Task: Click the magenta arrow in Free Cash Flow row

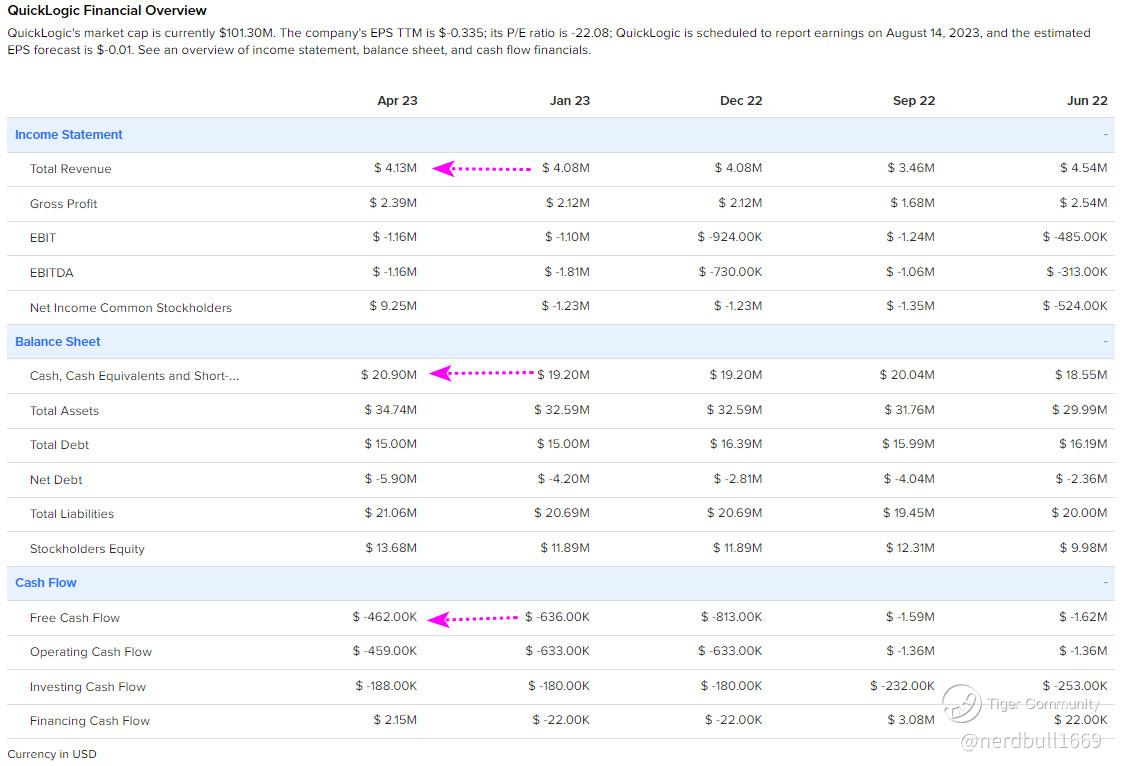Action: [474, 619]
